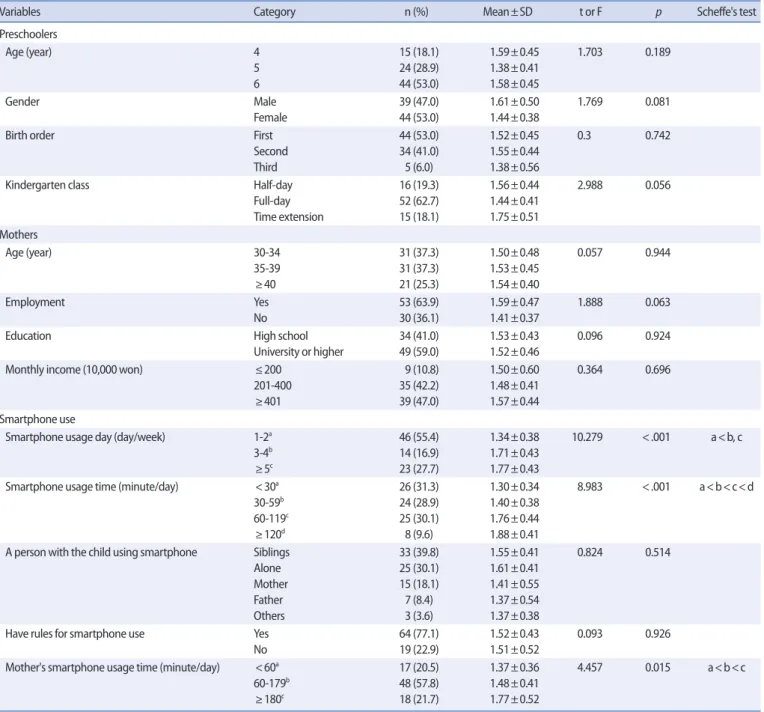This screenshot has width=764, height=712.
Task: Select the 'High school' category cell
Action: point(281,336)
